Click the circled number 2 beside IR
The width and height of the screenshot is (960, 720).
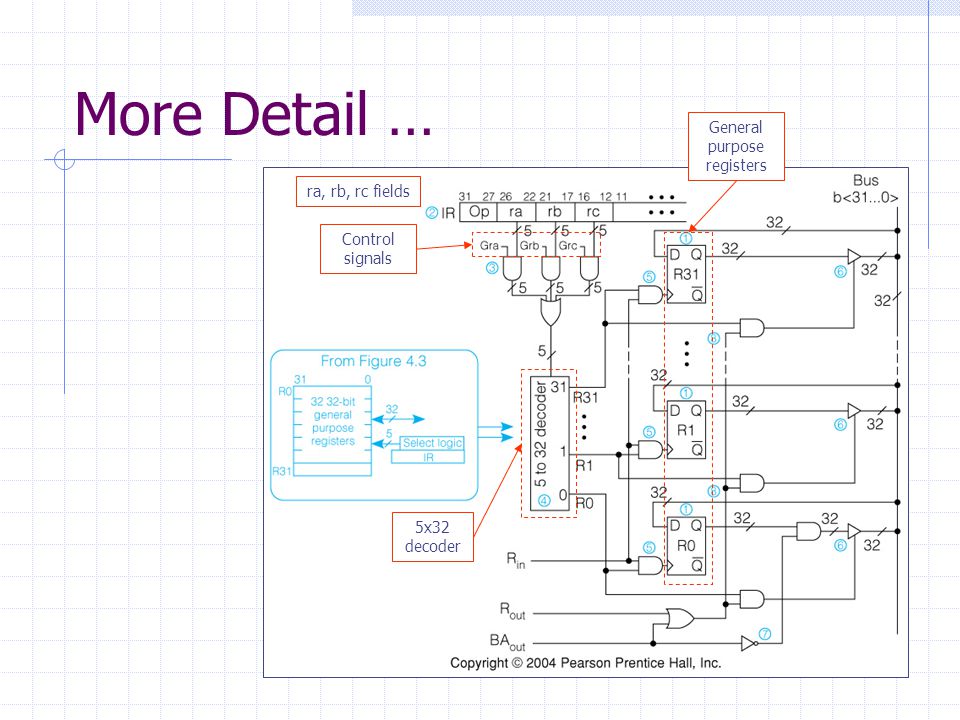point(432,213)
